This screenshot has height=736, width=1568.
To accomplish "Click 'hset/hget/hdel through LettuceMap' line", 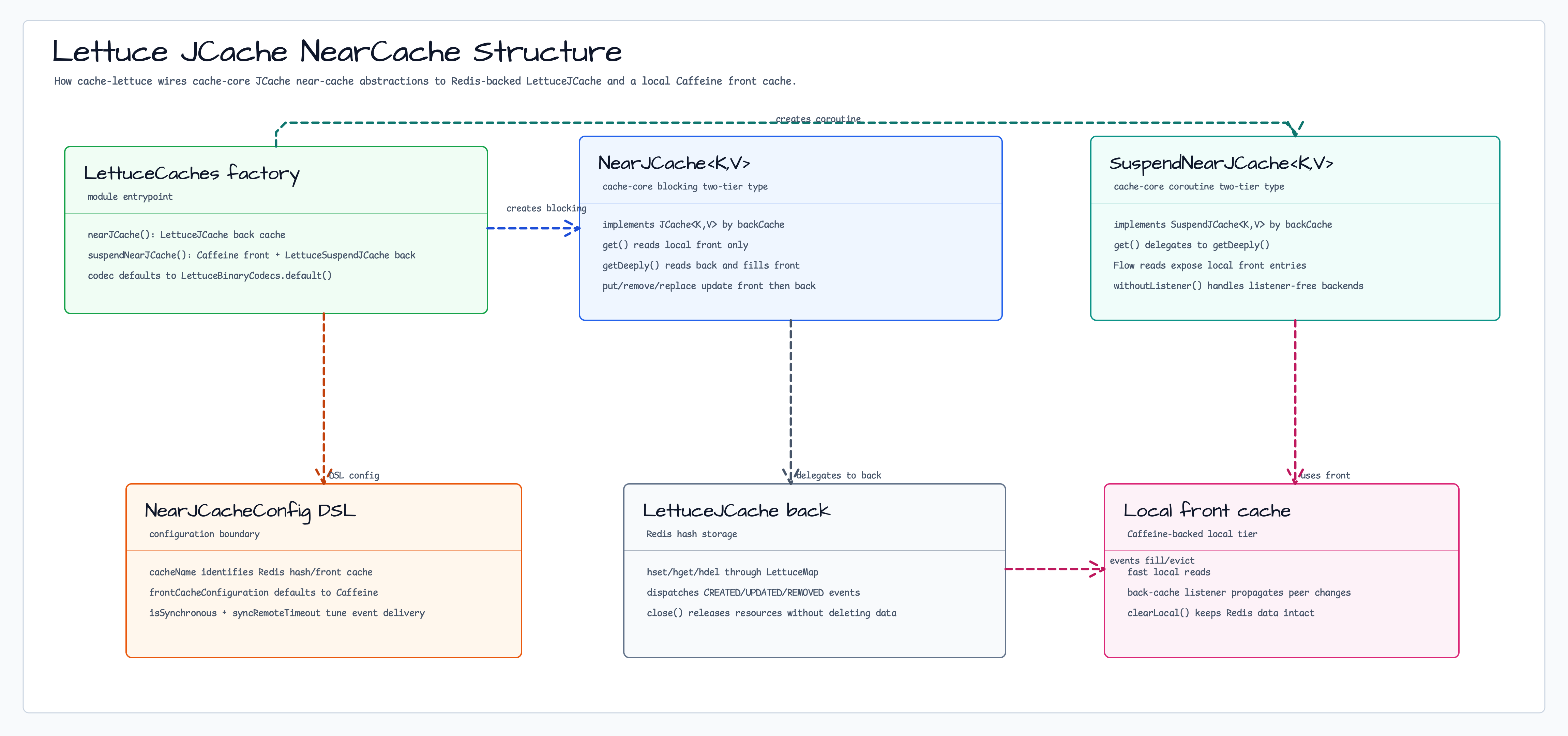I will pos(732,572).
